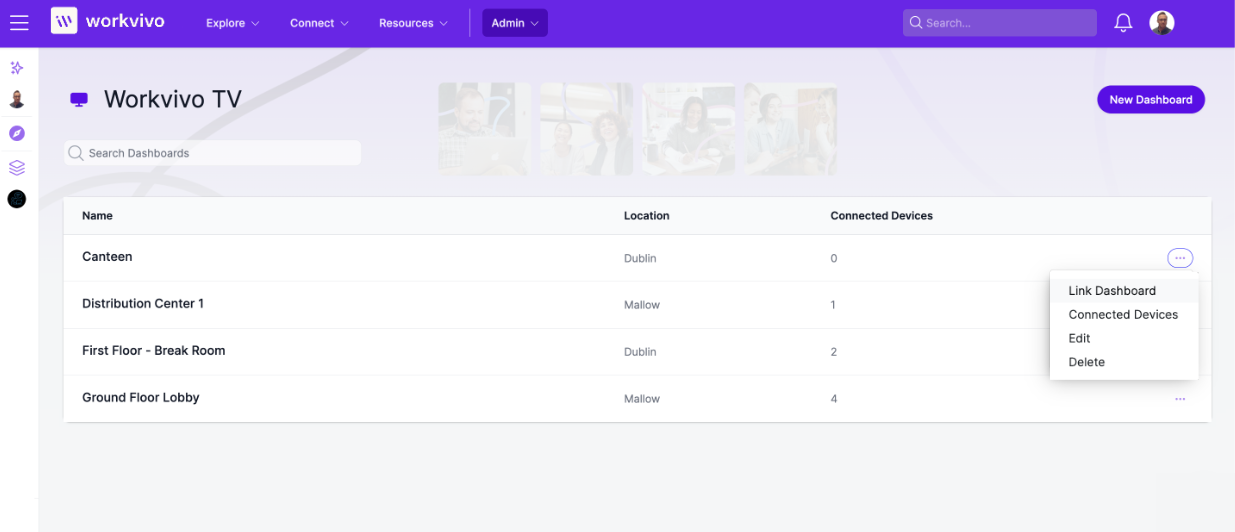Click the New Dashboard button
Viewport: 1235px width, 532px height.
point(1151,100)
